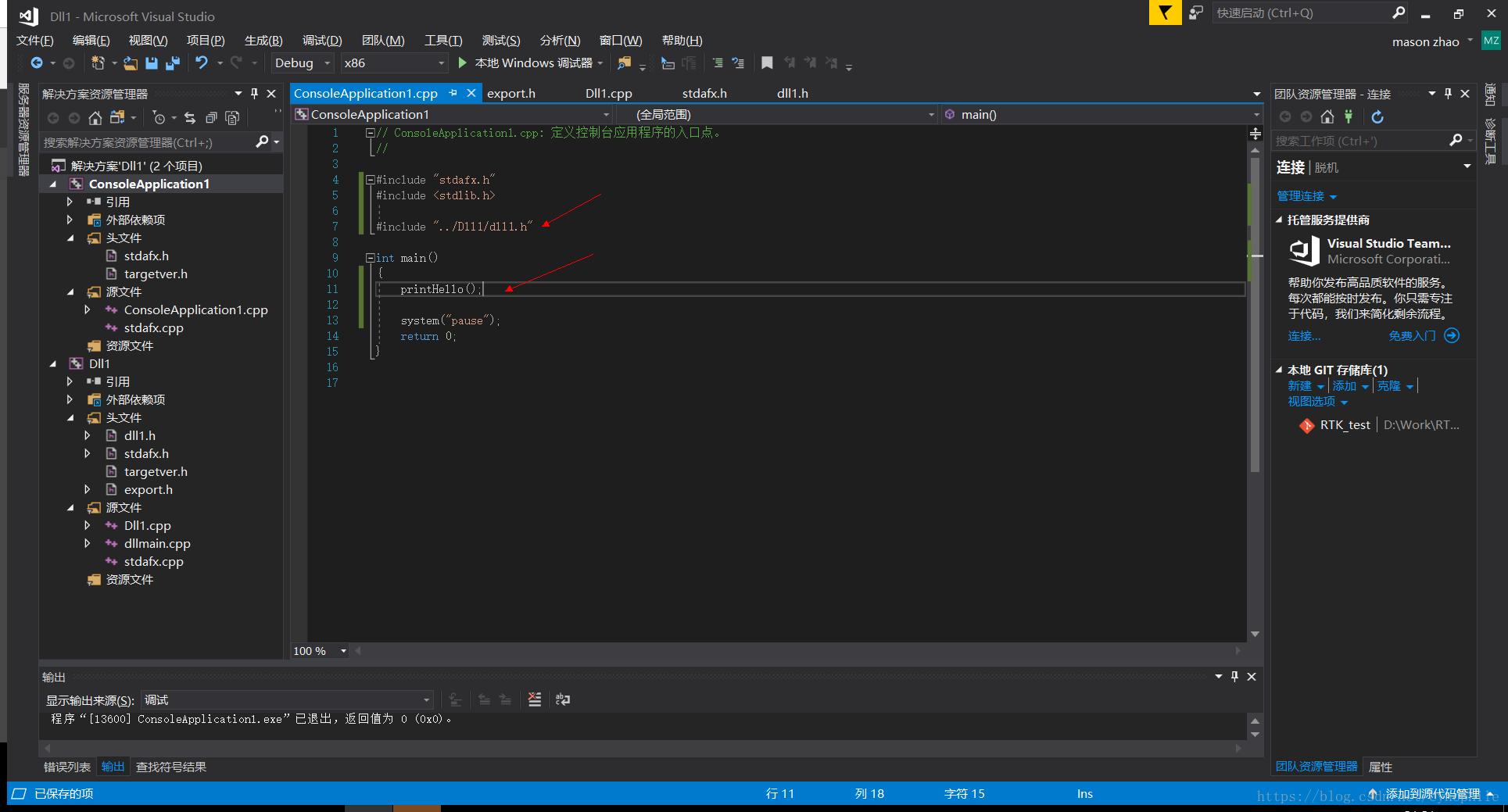This screenshot has height=812, width=1508.
Task: Click the Uncomment Selection lines icon
Action: (738, 63)
